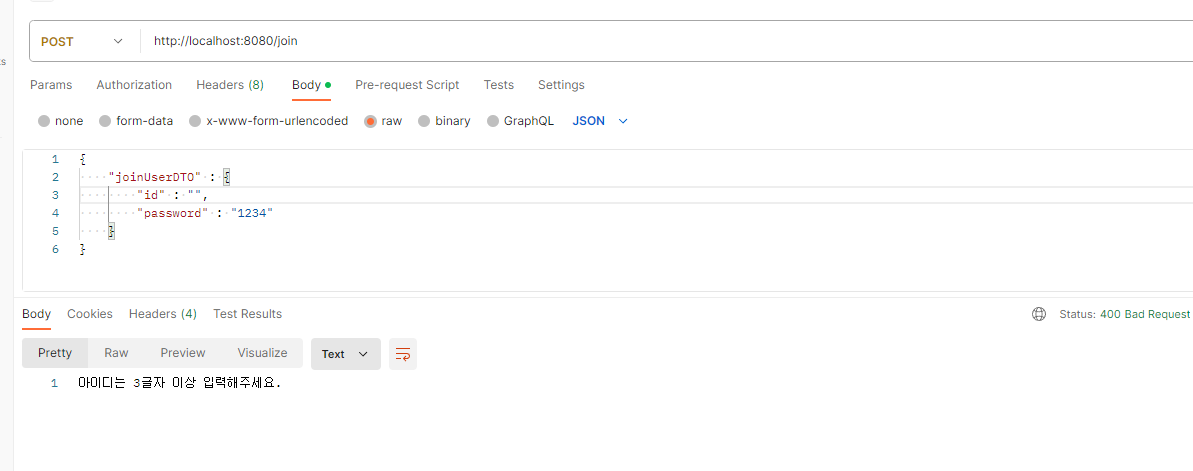Image resolution: width=1193 pixels, height=471 pixels.
Task: Click the 400 Bad Request status
Action: point(1144,314)
